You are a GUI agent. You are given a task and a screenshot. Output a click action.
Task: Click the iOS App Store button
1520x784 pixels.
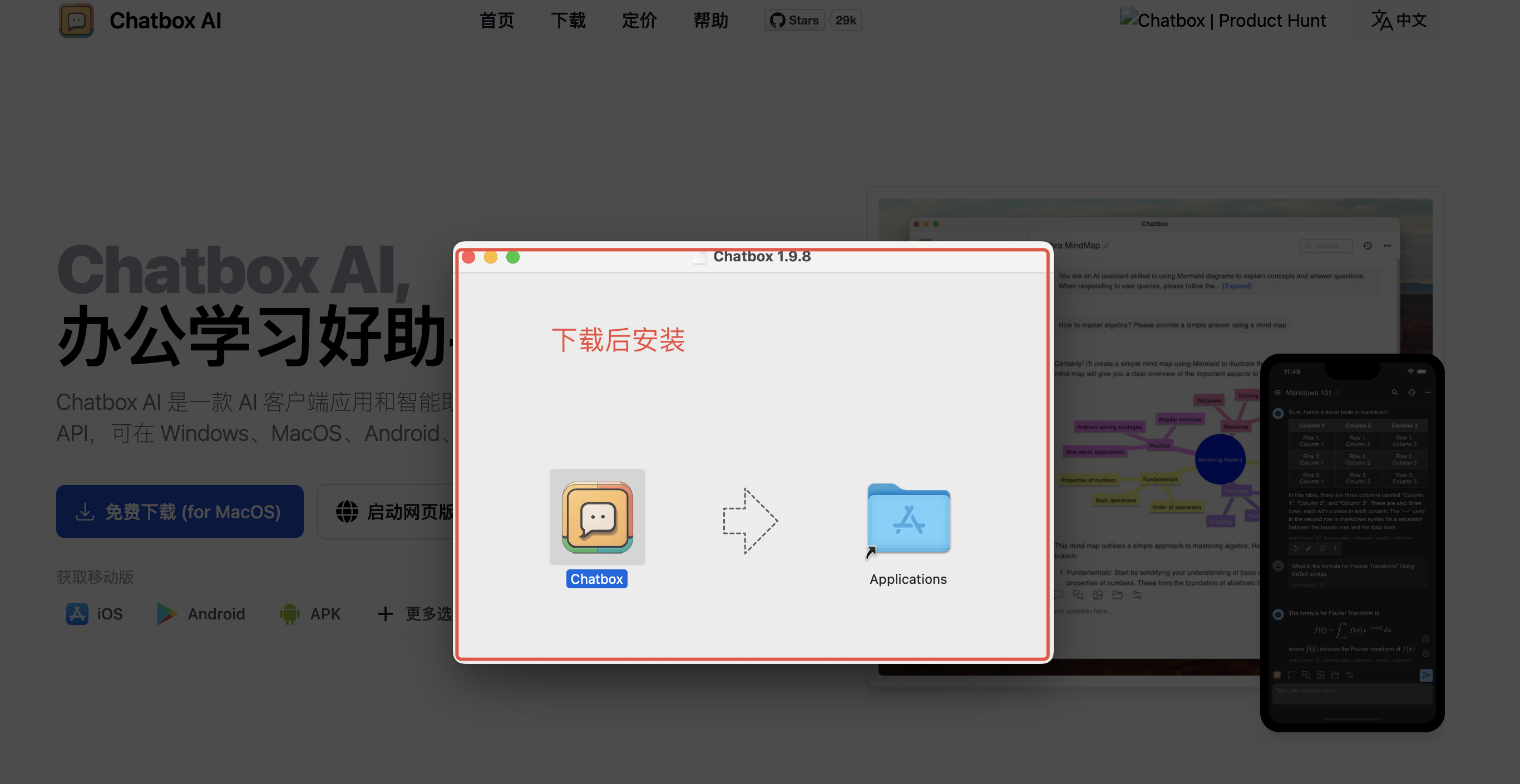pyautogui.click(x=97, y=613)
